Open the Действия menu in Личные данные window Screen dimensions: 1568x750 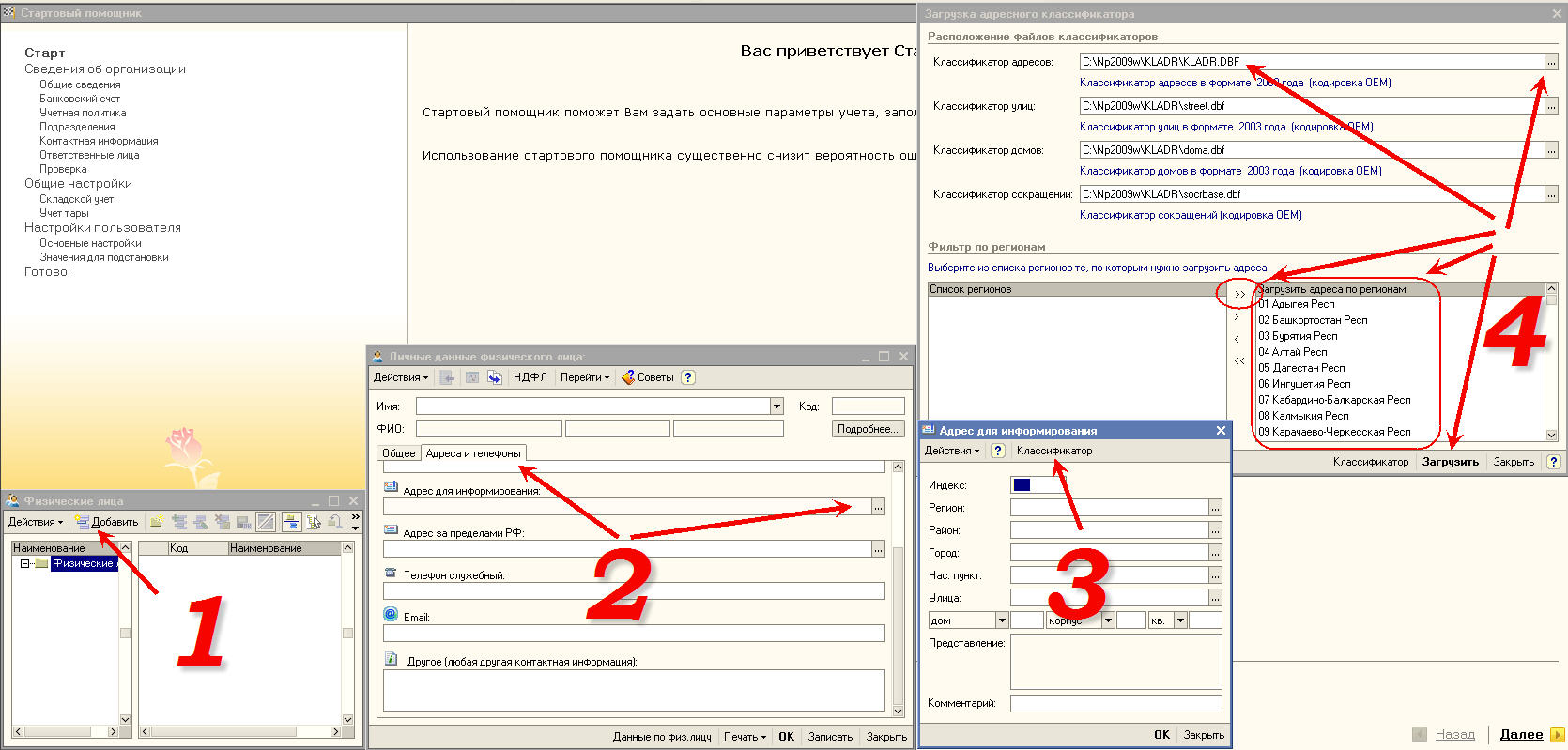coord(400,377)
